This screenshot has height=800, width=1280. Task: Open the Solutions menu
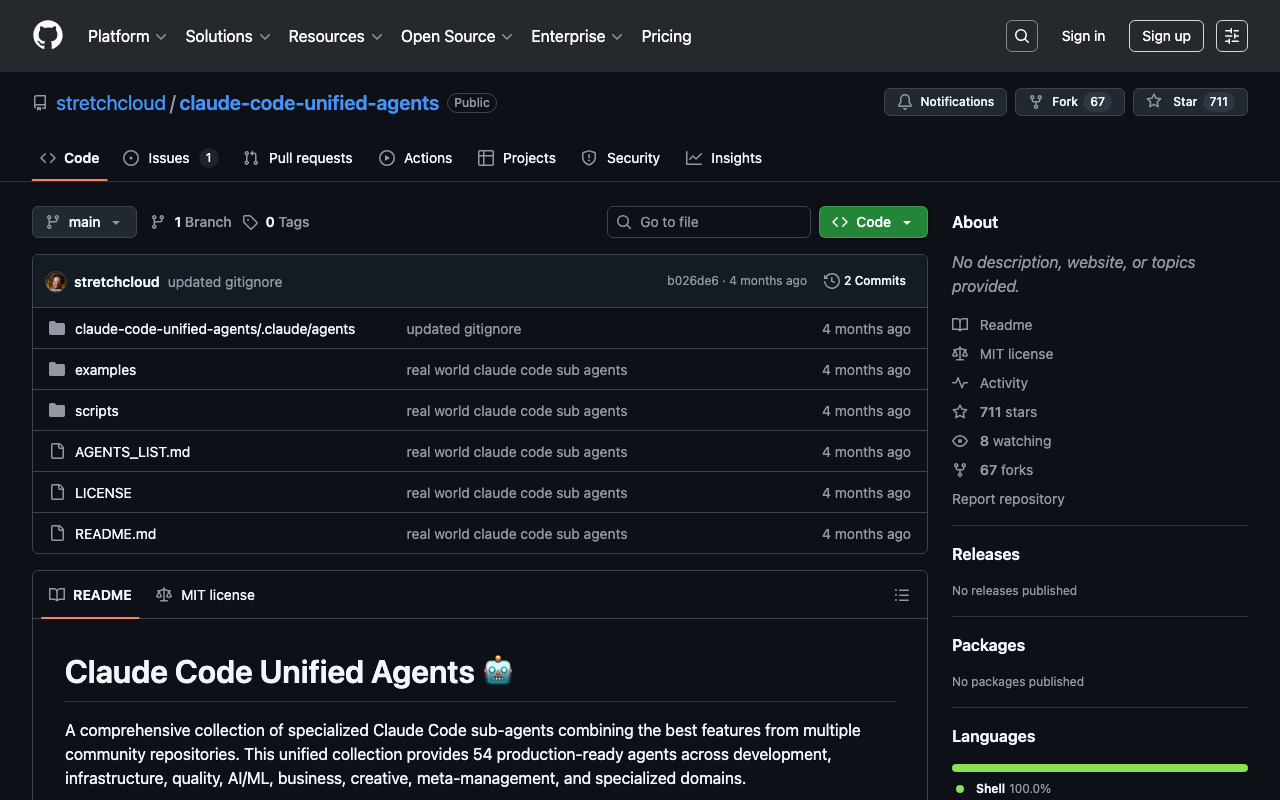click(x=228, y=36)
